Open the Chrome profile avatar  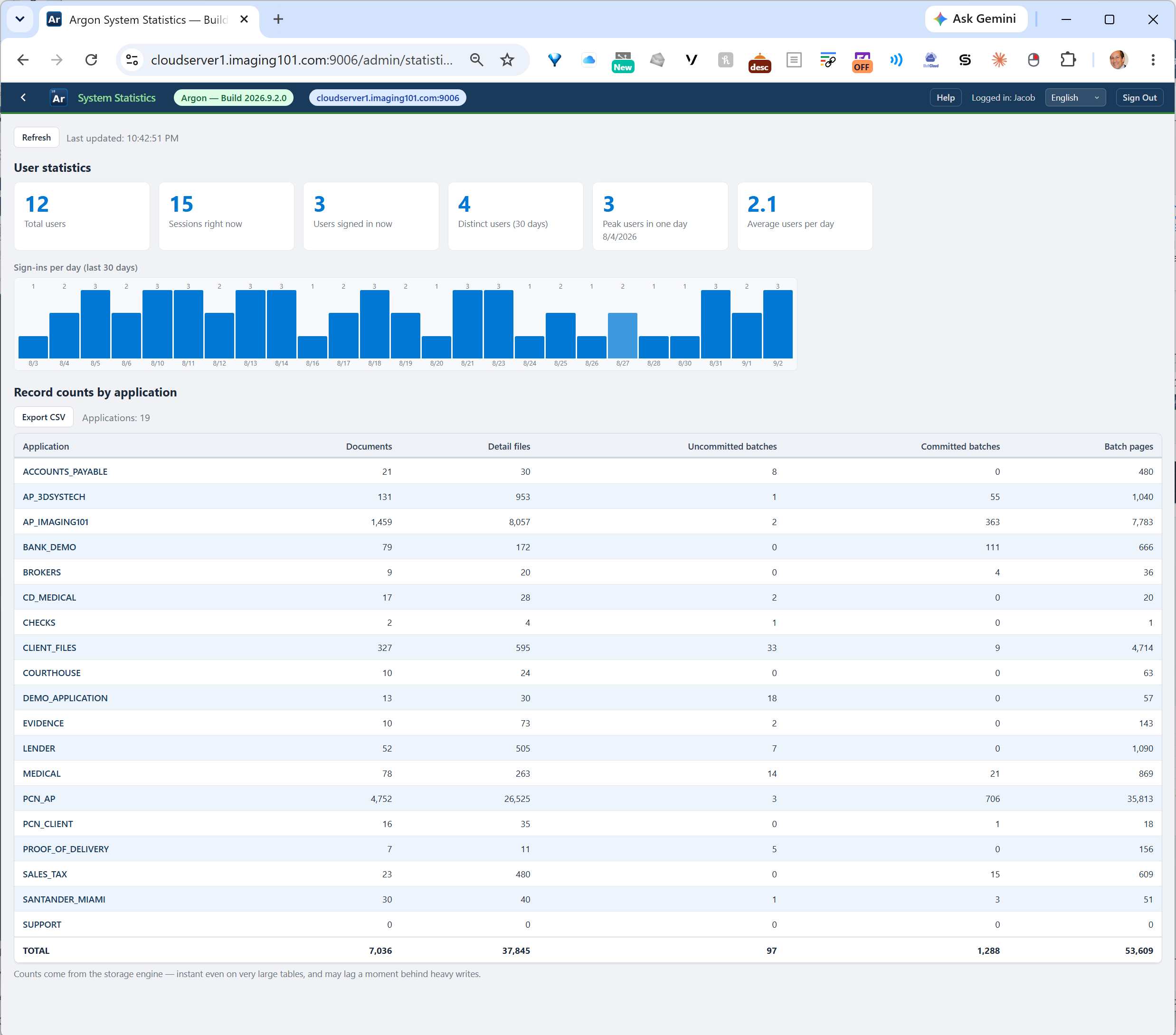(x=1119, y=60)
